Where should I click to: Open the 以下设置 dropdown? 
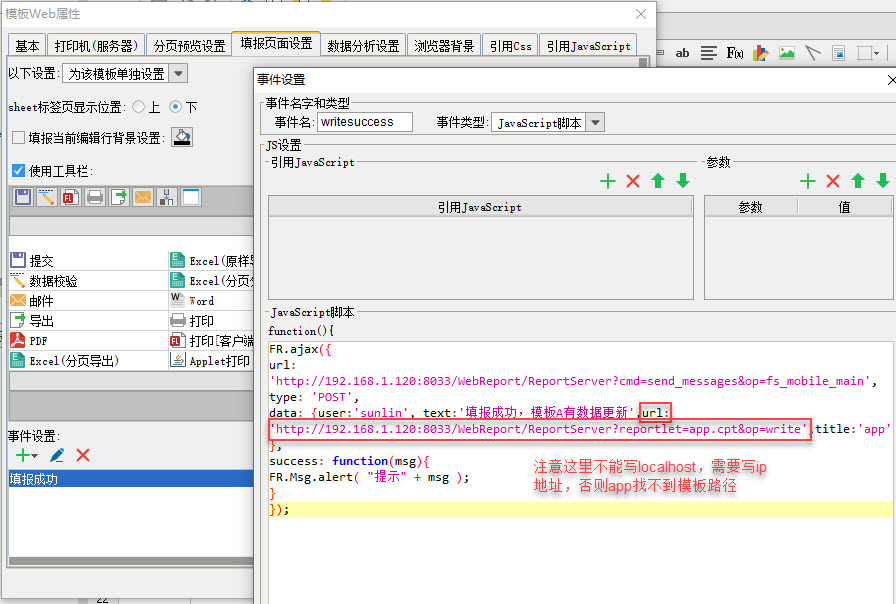[x=178, y=74]
